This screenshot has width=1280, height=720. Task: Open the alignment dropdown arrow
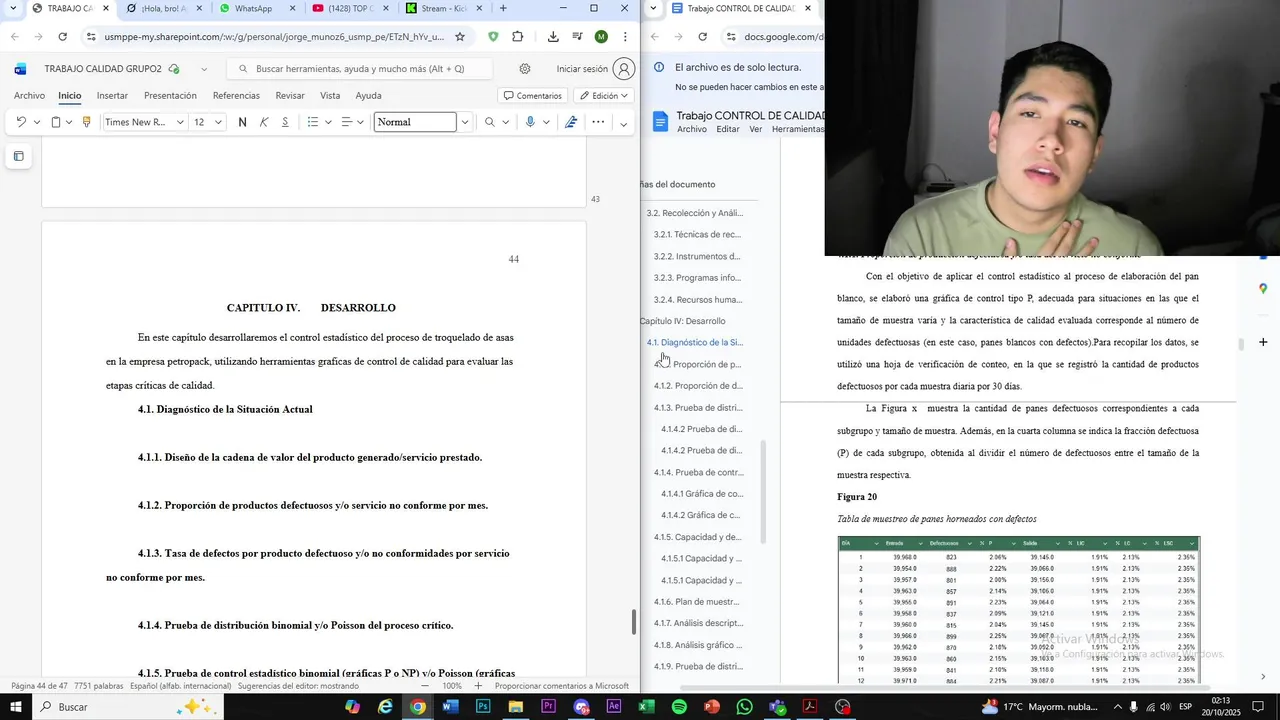(361, 122)
